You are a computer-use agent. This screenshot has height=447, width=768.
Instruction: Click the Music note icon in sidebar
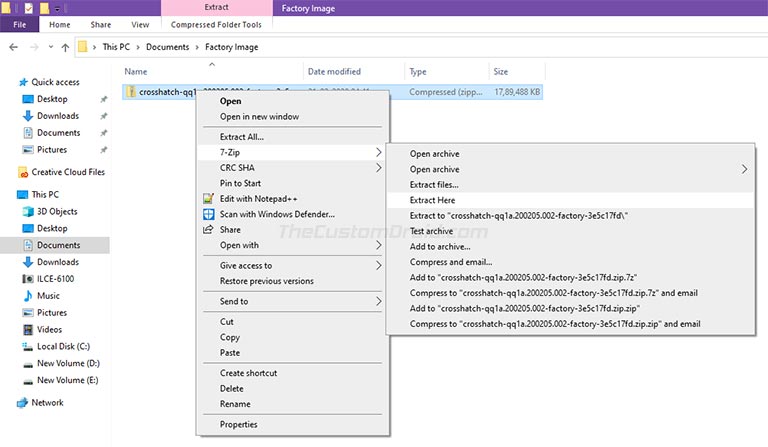[x=28, y=296]
